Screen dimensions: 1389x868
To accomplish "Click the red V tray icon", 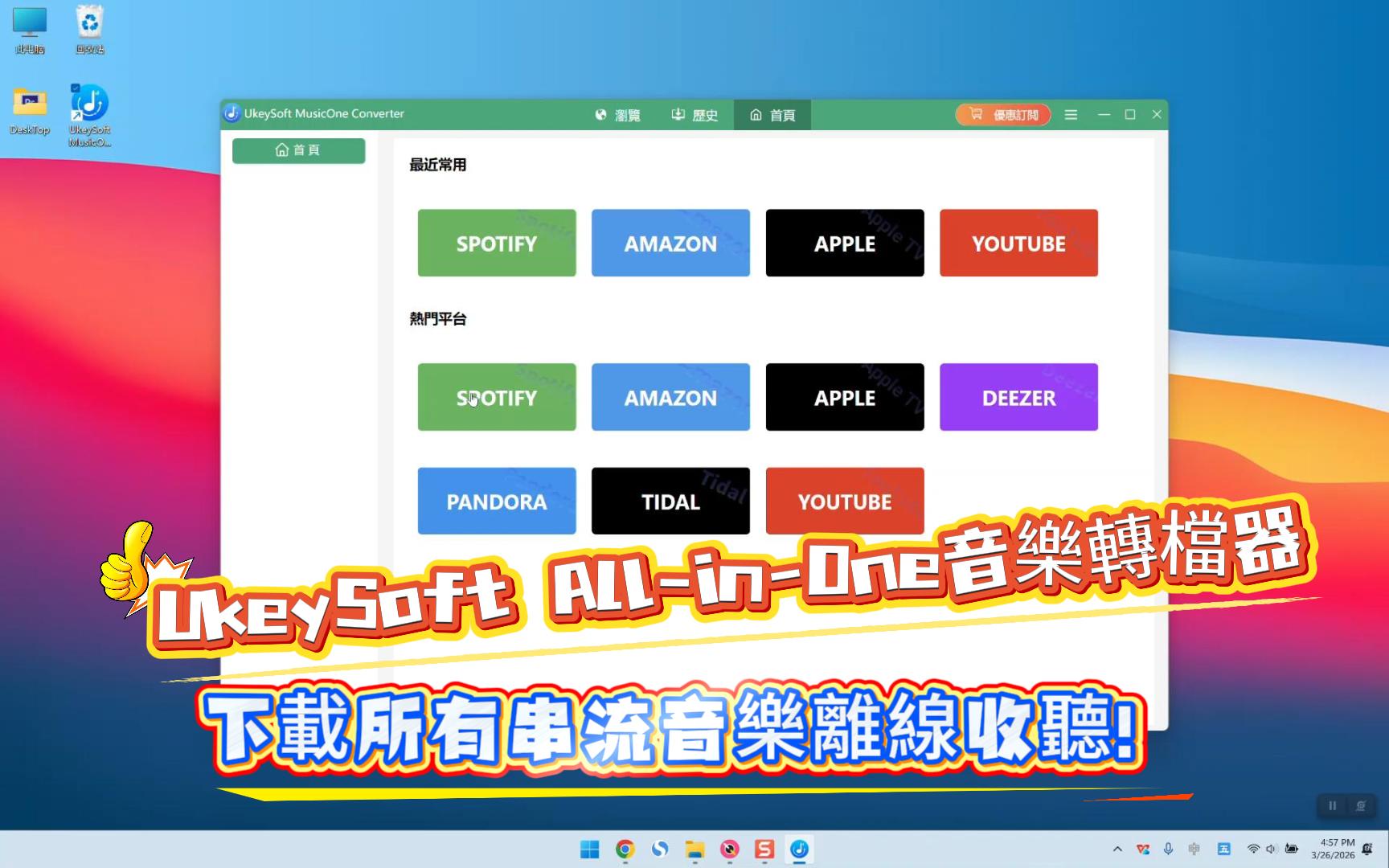I will click(1143, 850).
